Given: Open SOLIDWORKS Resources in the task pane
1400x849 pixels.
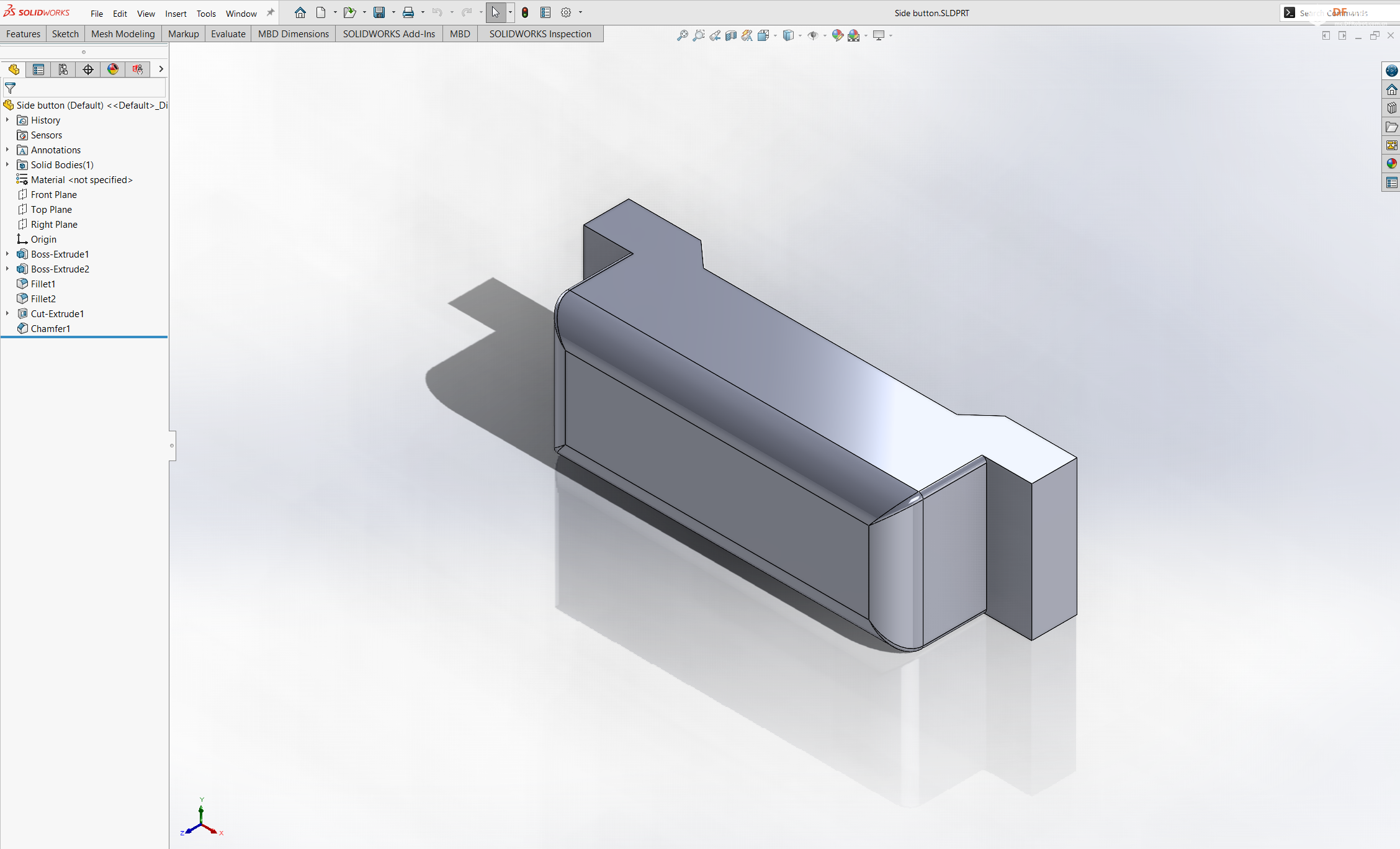Looking at the screenshot, I should point(1392,71).
